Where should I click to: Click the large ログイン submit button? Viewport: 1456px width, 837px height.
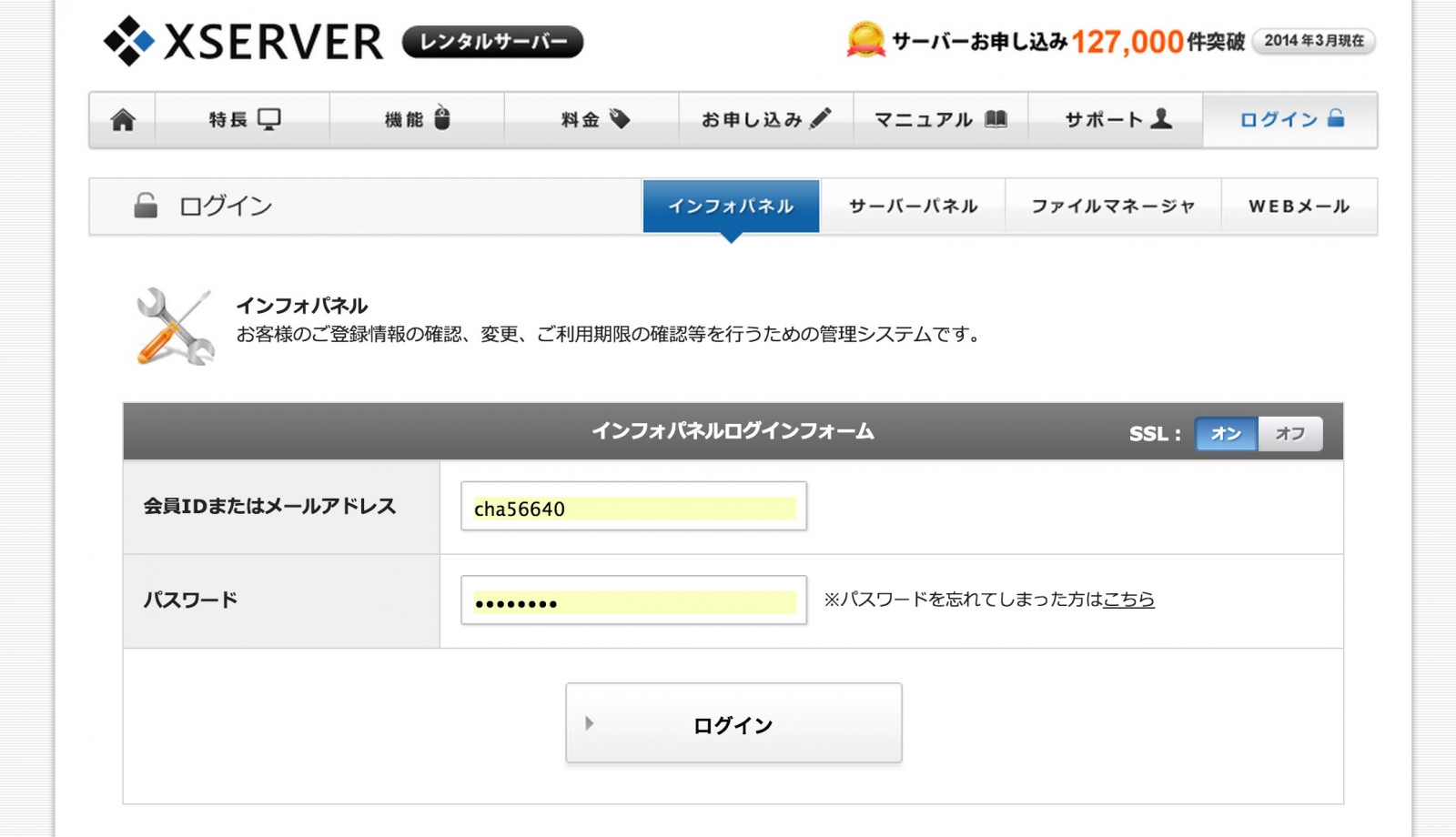[733, 723]
